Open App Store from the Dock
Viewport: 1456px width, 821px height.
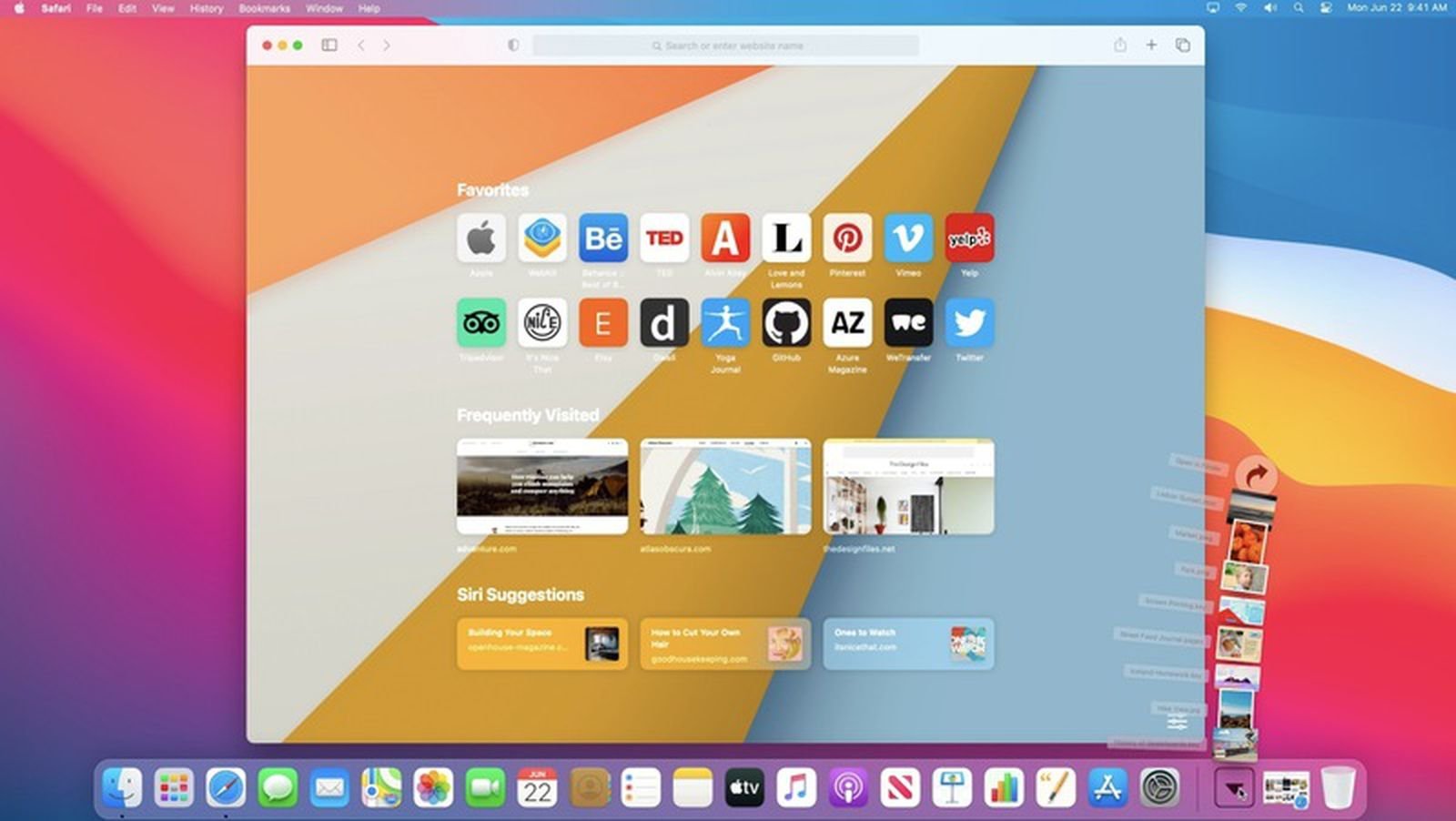pyautogui.click(x=1107, y=787)
